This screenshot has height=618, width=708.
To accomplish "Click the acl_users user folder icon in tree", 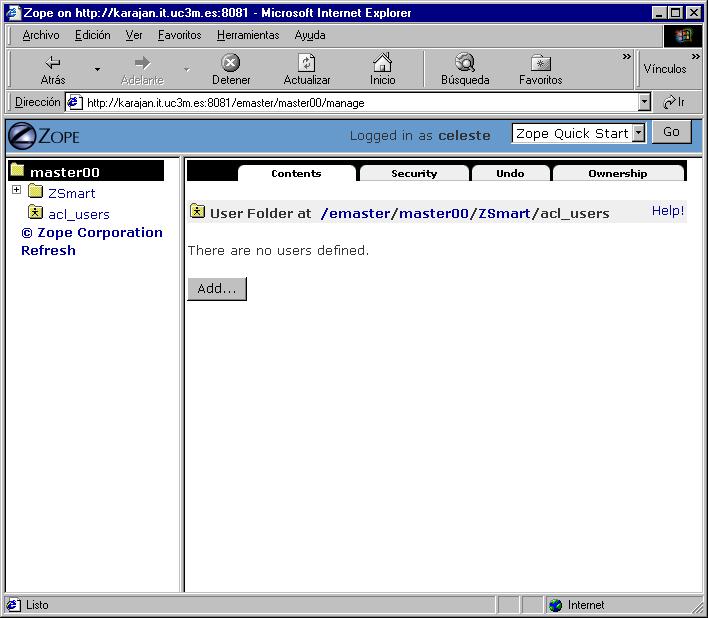I will (x=35, y=212).
